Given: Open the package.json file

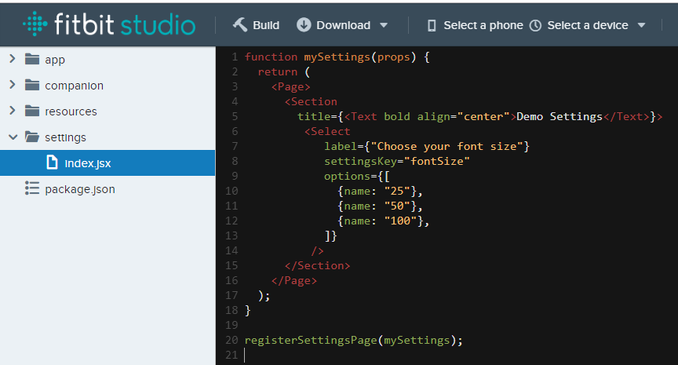Looking at the screenshot, I should click(80, 189).
